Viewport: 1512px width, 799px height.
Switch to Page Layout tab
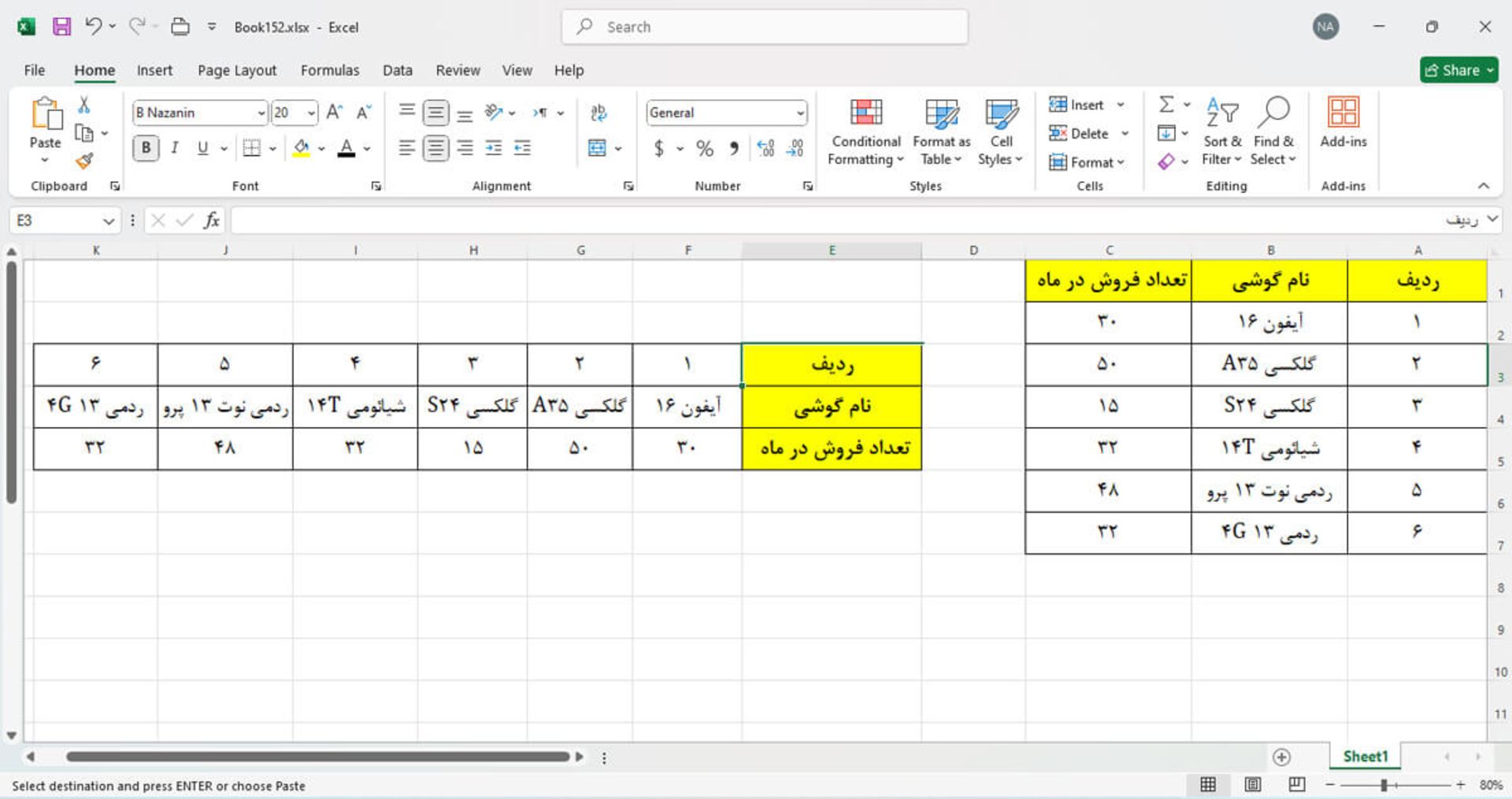(237, 70)
